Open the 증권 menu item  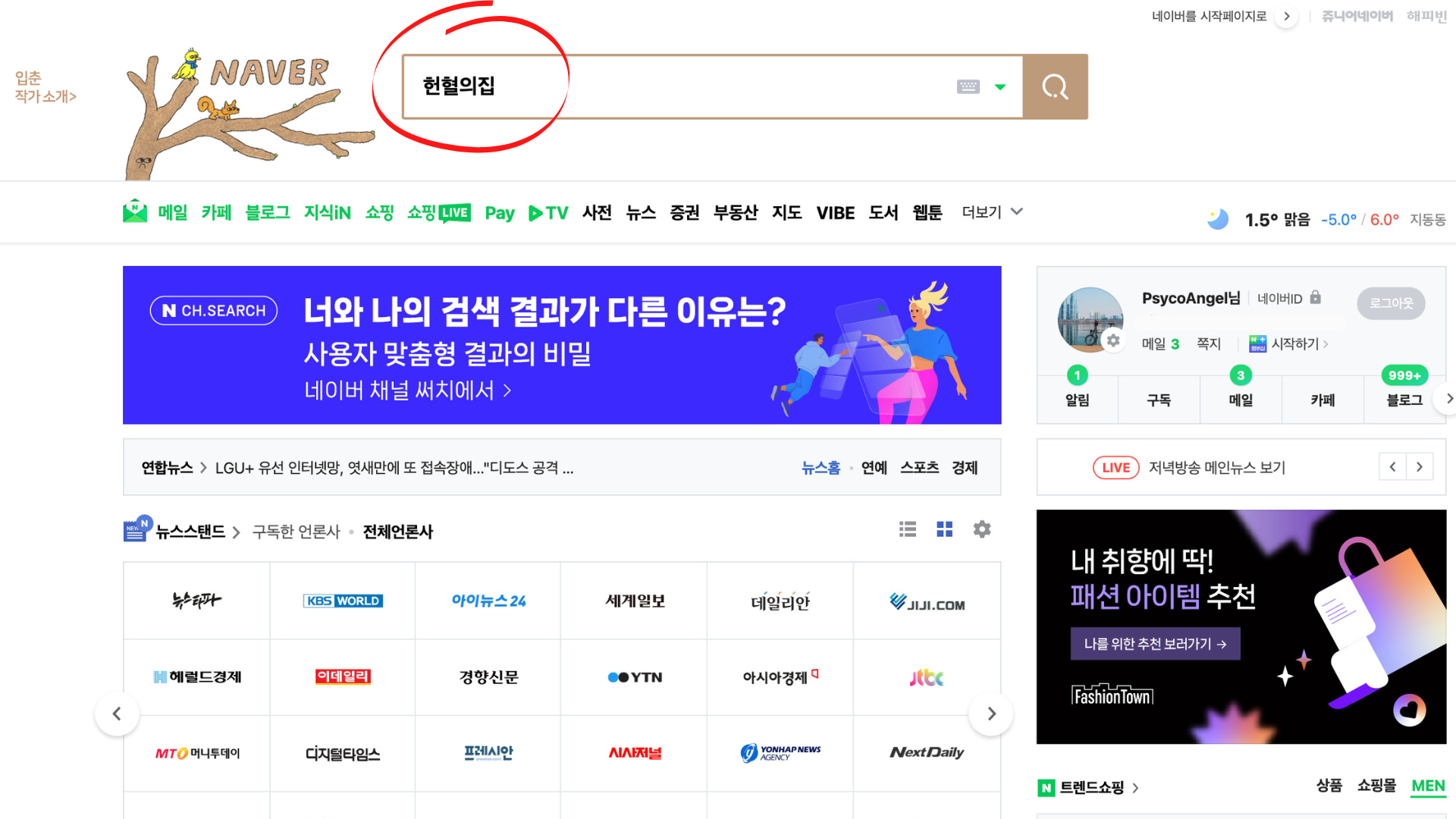(x=685, y=212)
